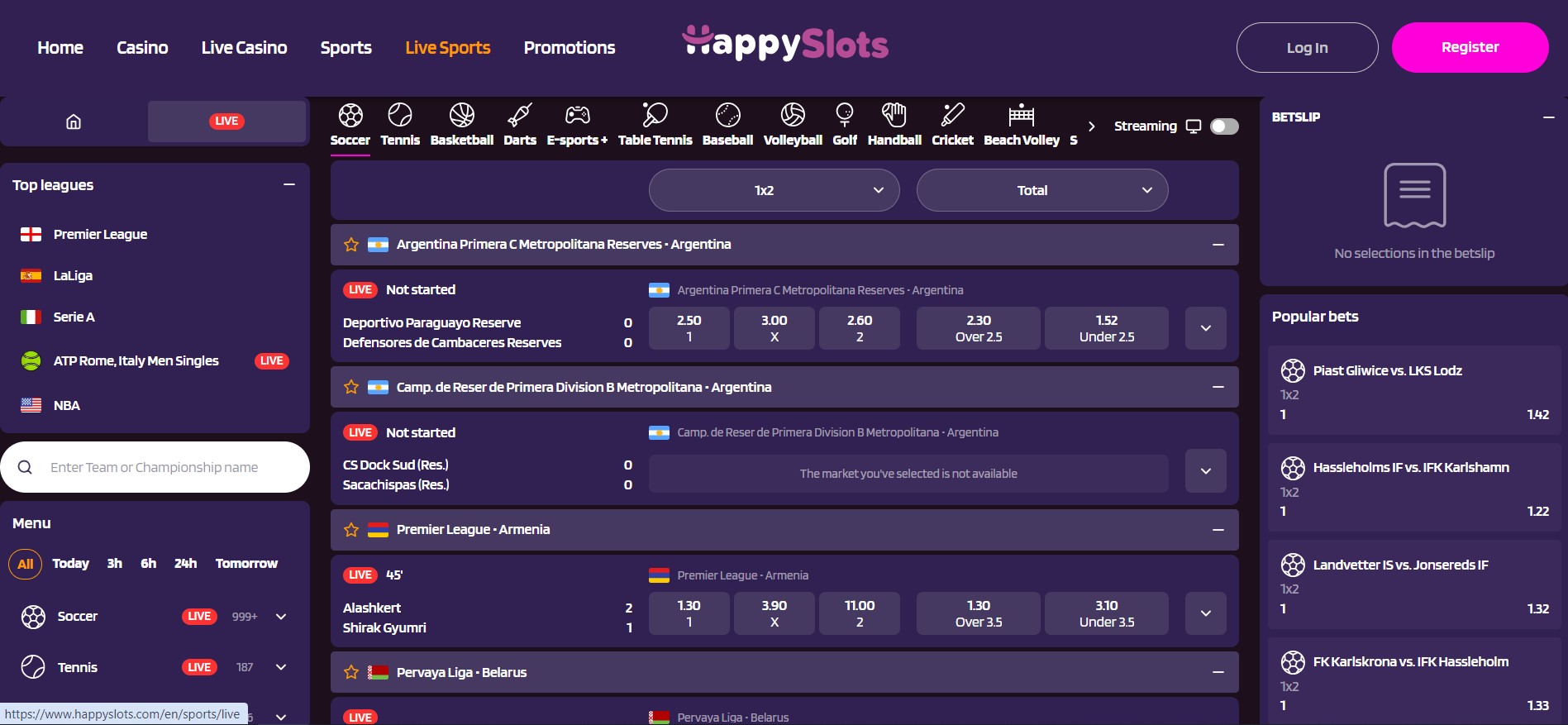1568x725 pixels.
Task: Expand the Tennis menu chevron
Action: [281, 667]
